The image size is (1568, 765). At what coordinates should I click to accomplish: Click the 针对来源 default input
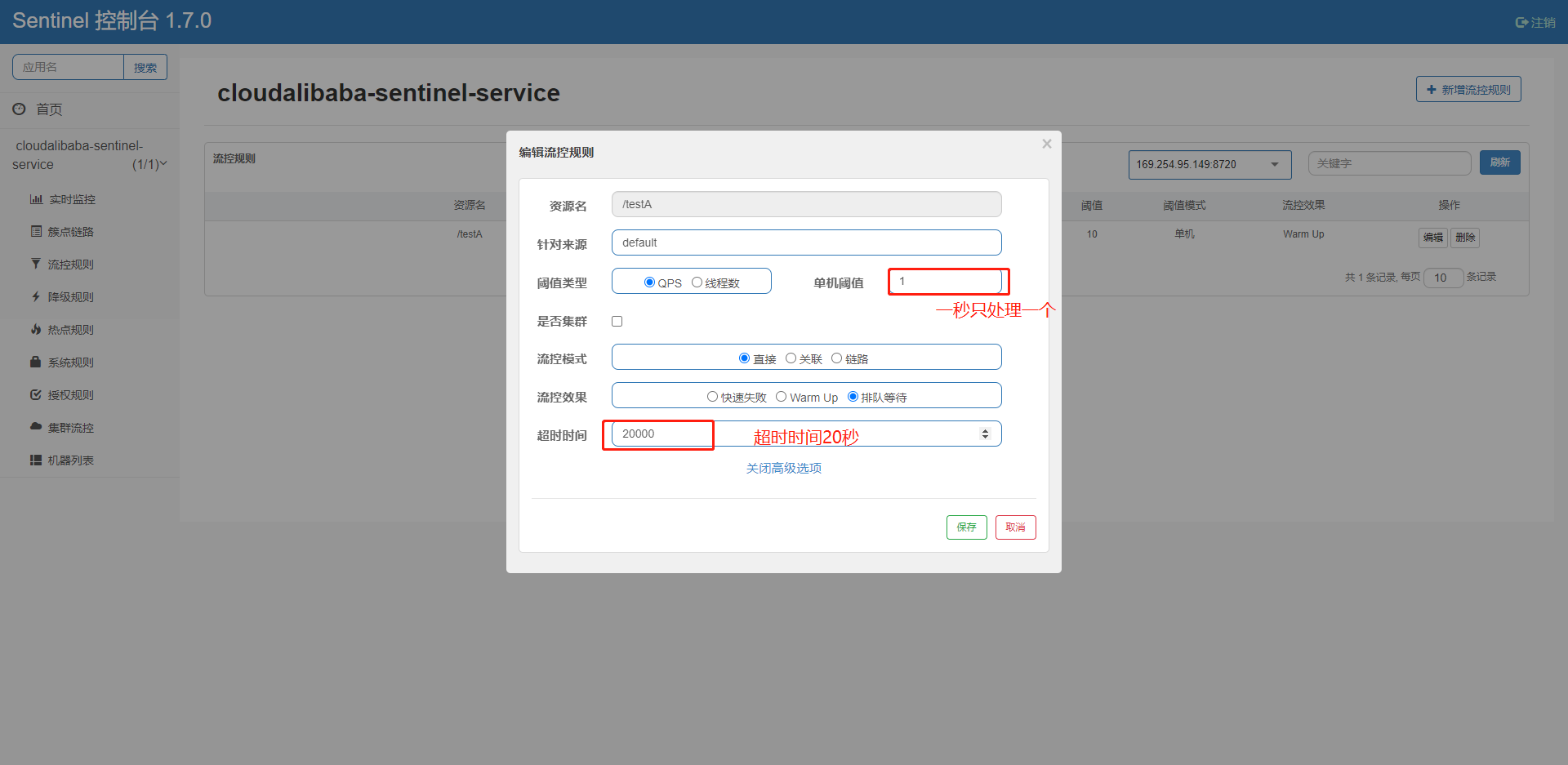pos(807,242)
